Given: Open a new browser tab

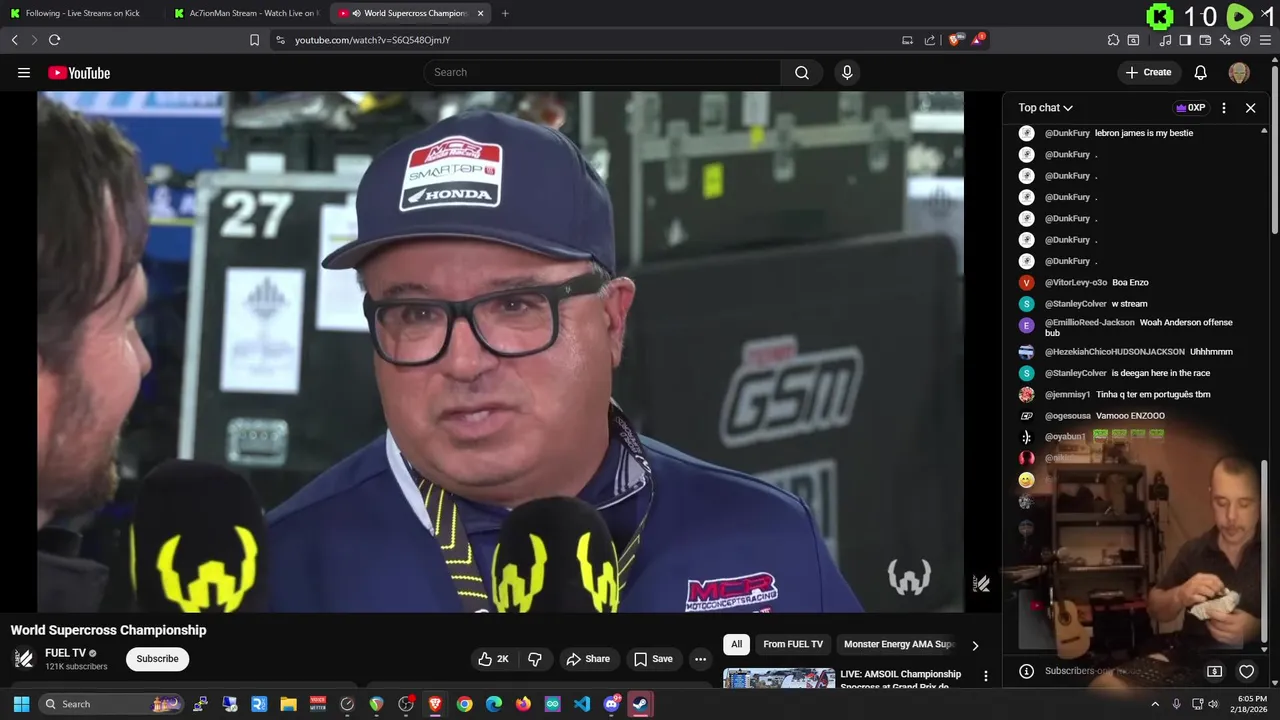Looking at the screenshot, I should 505,13.
